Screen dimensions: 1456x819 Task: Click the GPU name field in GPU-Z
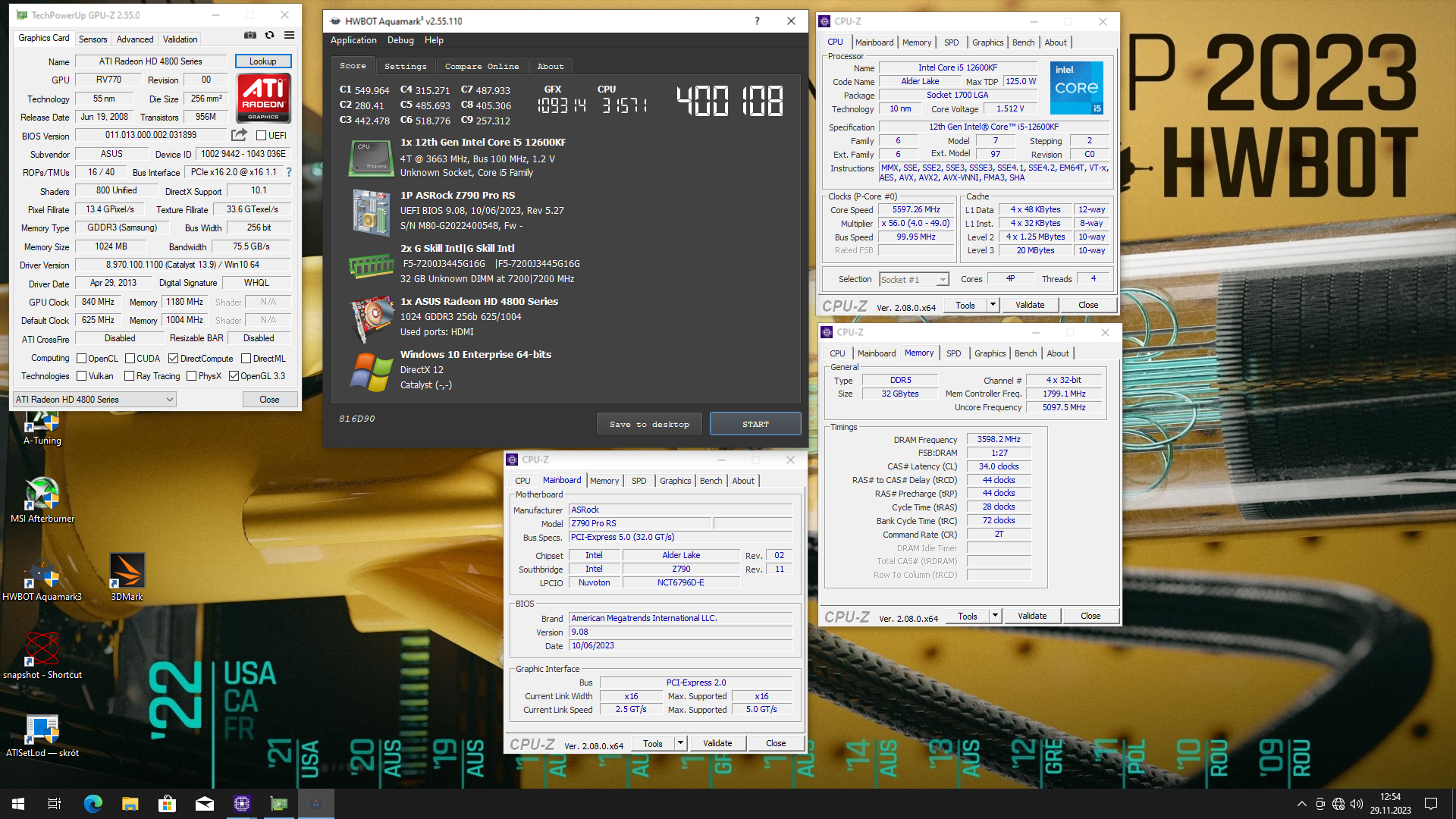pyautogui.click(x=150, y=61)
